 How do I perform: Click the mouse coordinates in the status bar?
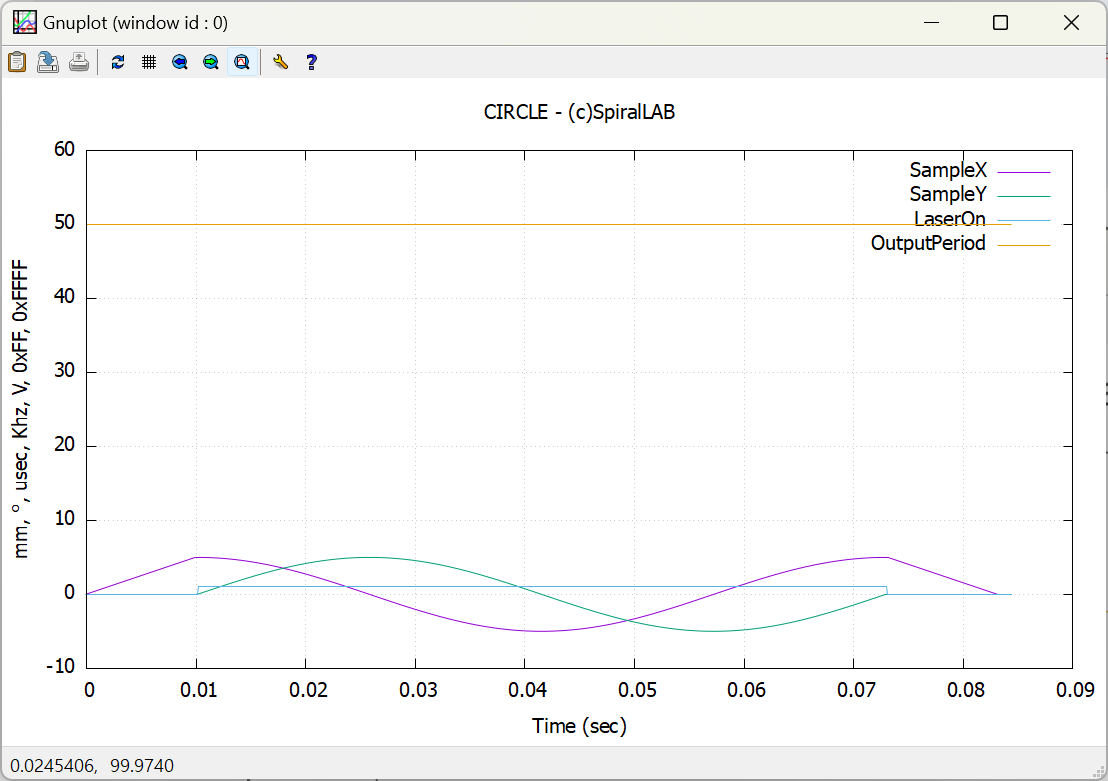[92, 765]
